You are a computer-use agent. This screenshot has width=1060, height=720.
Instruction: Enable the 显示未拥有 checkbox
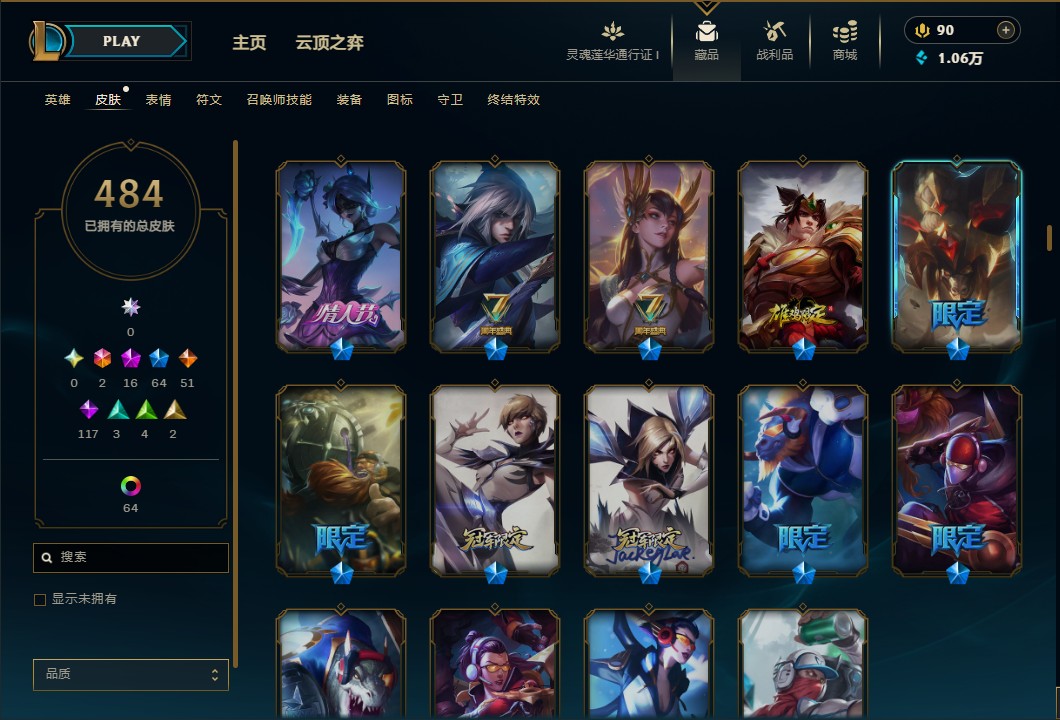(x=40, y=600)
